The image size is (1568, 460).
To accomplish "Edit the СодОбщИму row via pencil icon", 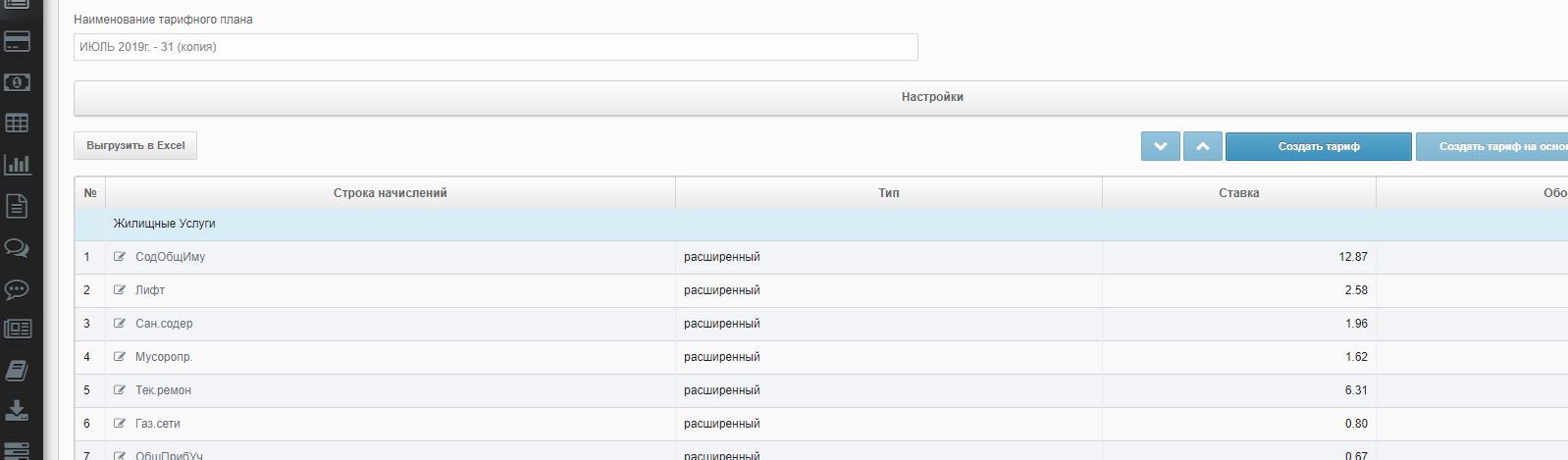I will click(120, 257).
